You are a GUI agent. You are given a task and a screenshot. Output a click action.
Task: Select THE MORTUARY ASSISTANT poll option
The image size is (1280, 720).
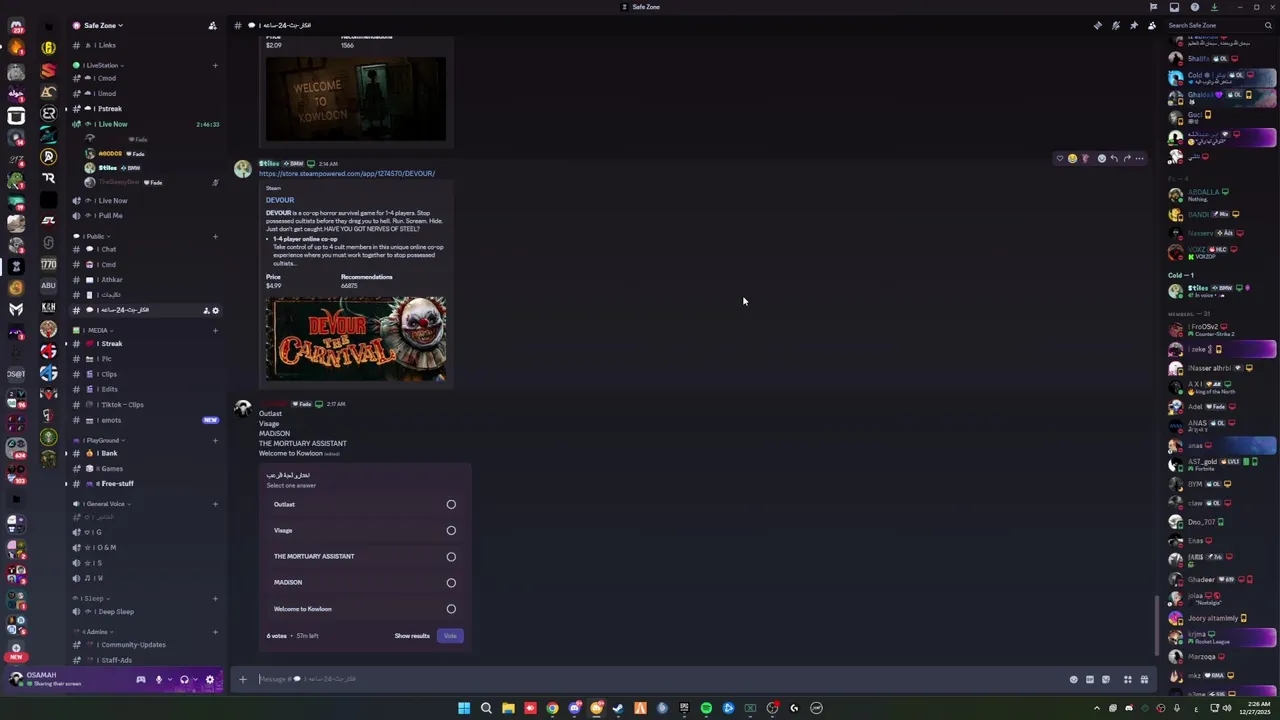364,556
